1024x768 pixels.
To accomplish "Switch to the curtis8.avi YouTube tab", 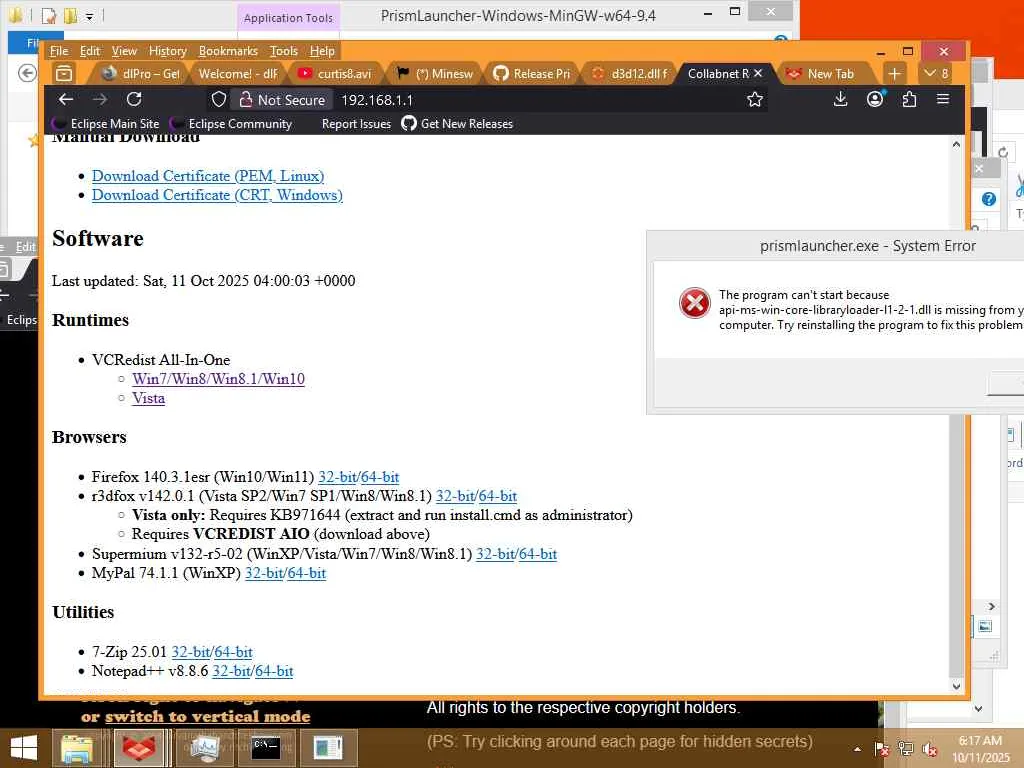I will point(336,74).
